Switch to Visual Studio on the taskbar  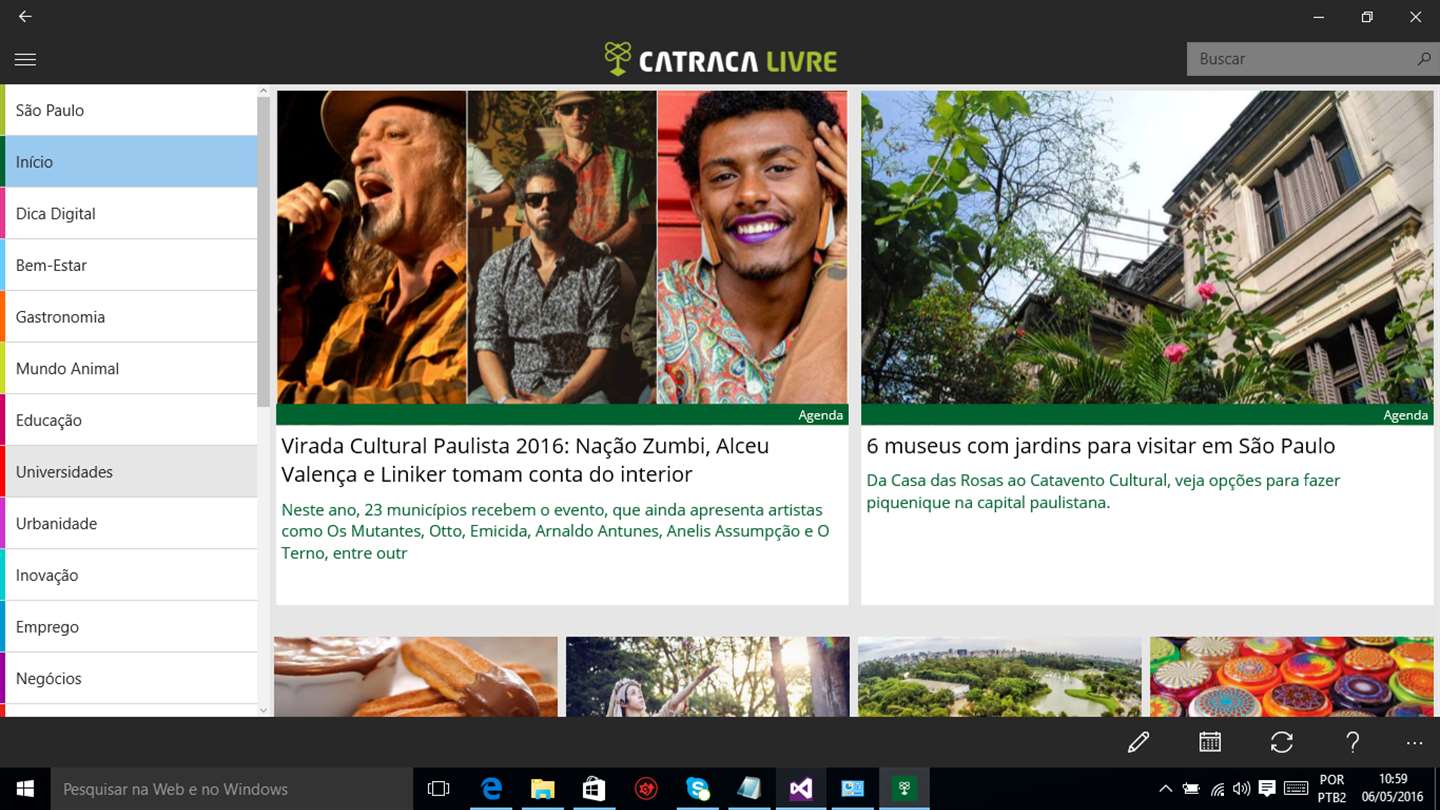tap(801, 789)
